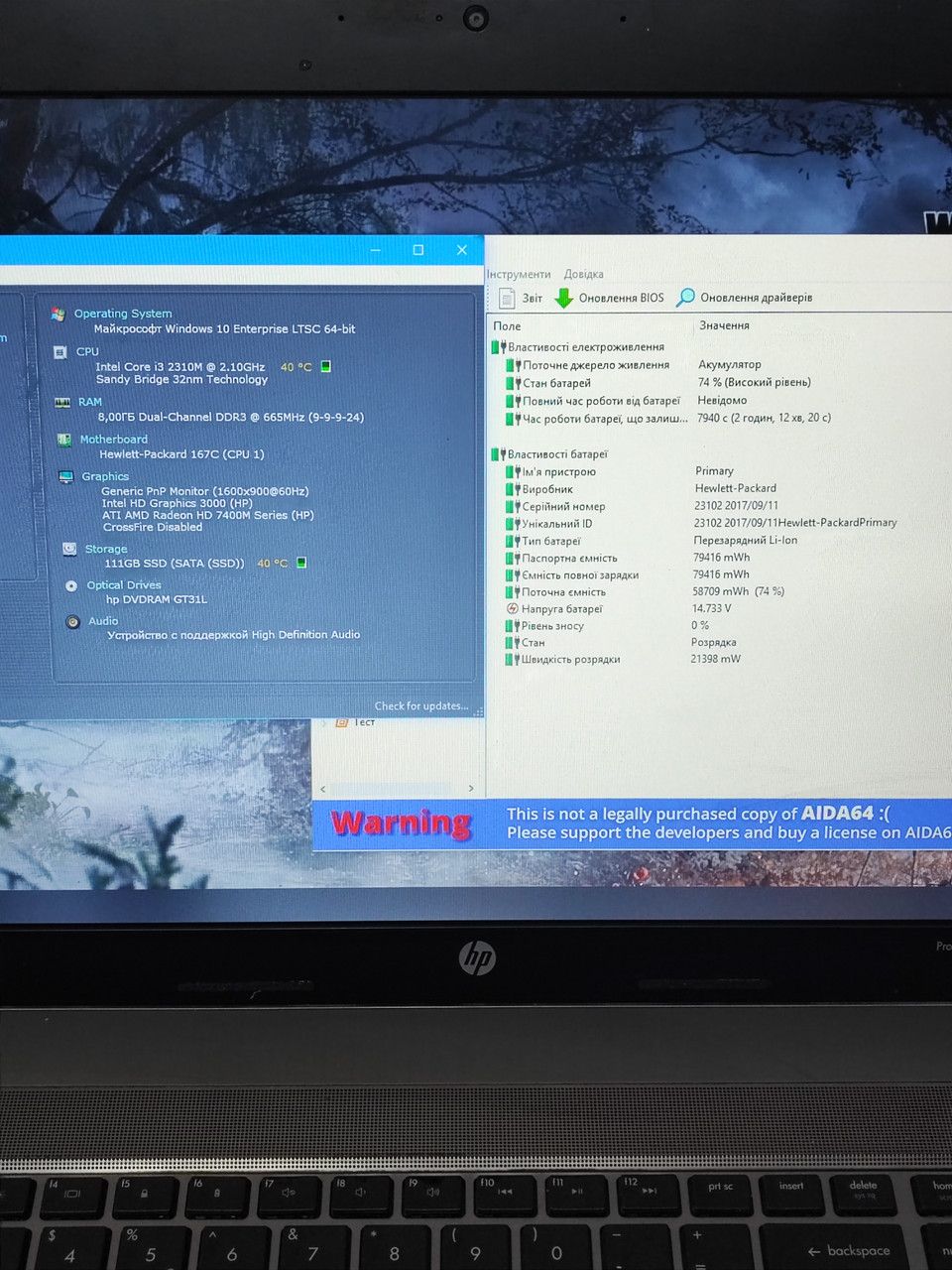Click the 14.733 V voltage value
Screen dimensions: 952x1270
click(x=711, y=608)
